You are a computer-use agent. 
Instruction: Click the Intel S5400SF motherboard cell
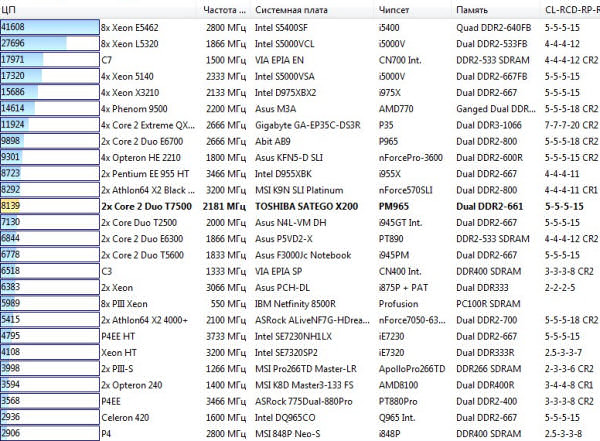[281, 28]
